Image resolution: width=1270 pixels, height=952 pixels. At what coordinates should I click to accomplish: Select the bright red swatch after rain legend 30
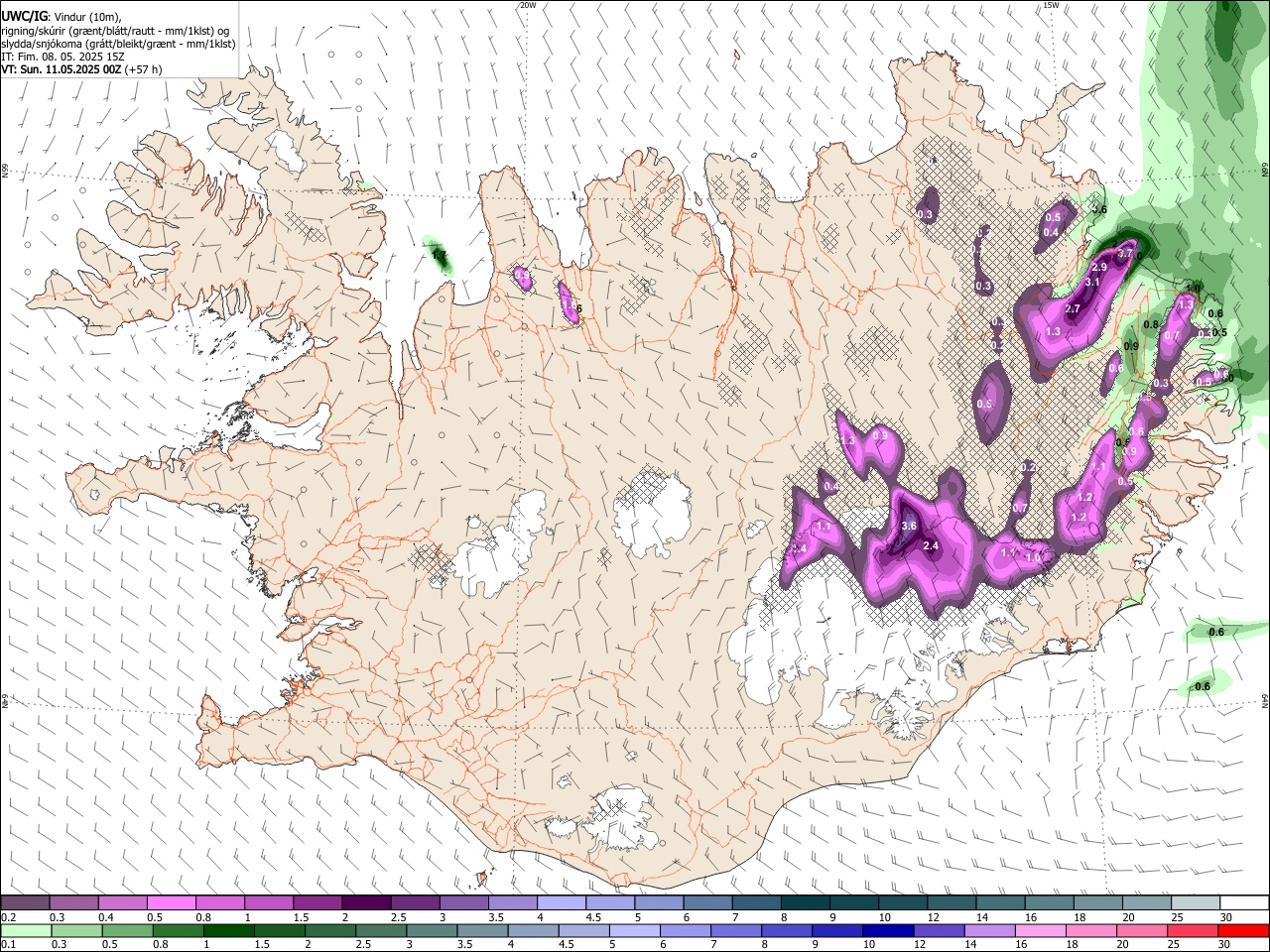[1243, 930]
